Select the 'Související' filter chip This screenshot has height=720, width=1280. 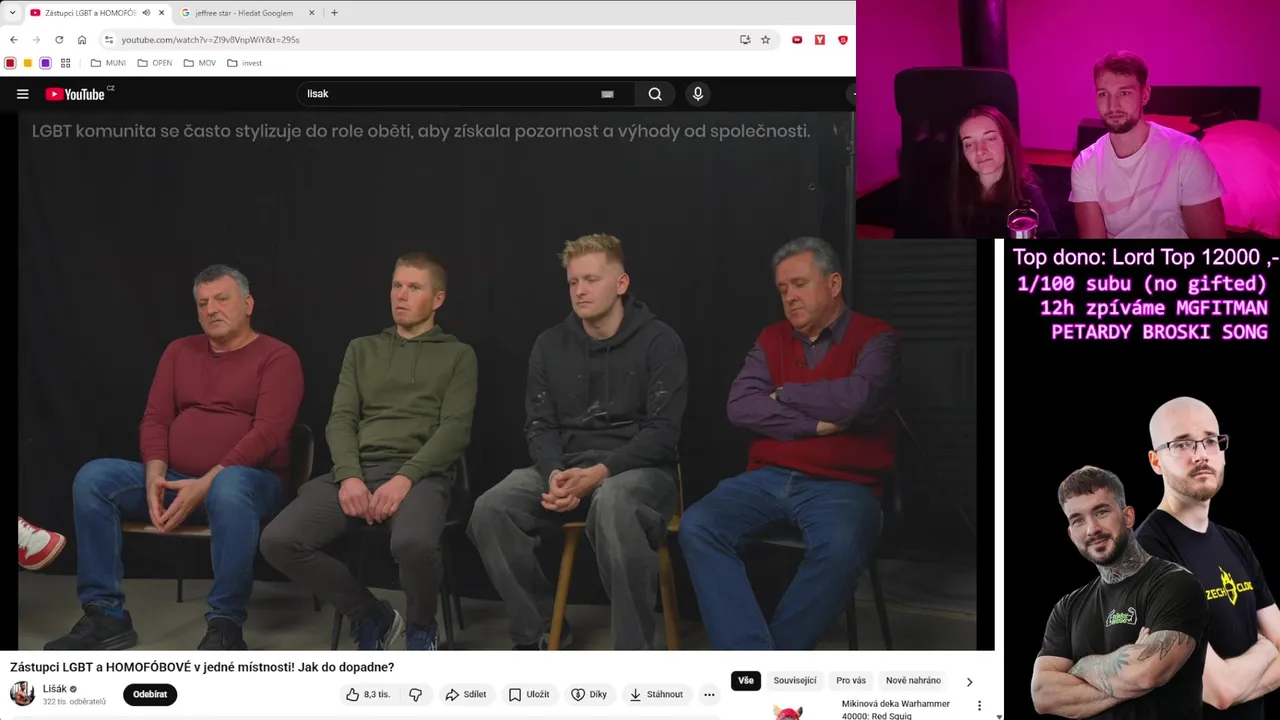tap(795, 681)
